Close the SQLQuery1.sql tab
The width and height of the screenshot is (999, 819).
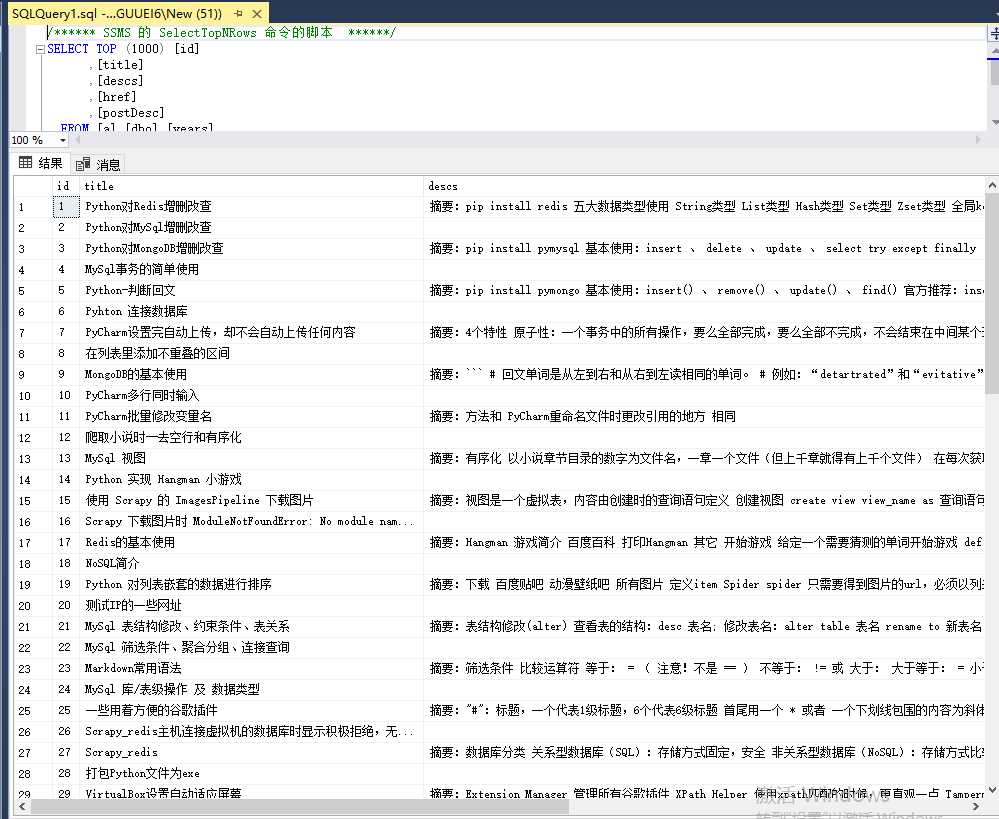coord(257,13)
